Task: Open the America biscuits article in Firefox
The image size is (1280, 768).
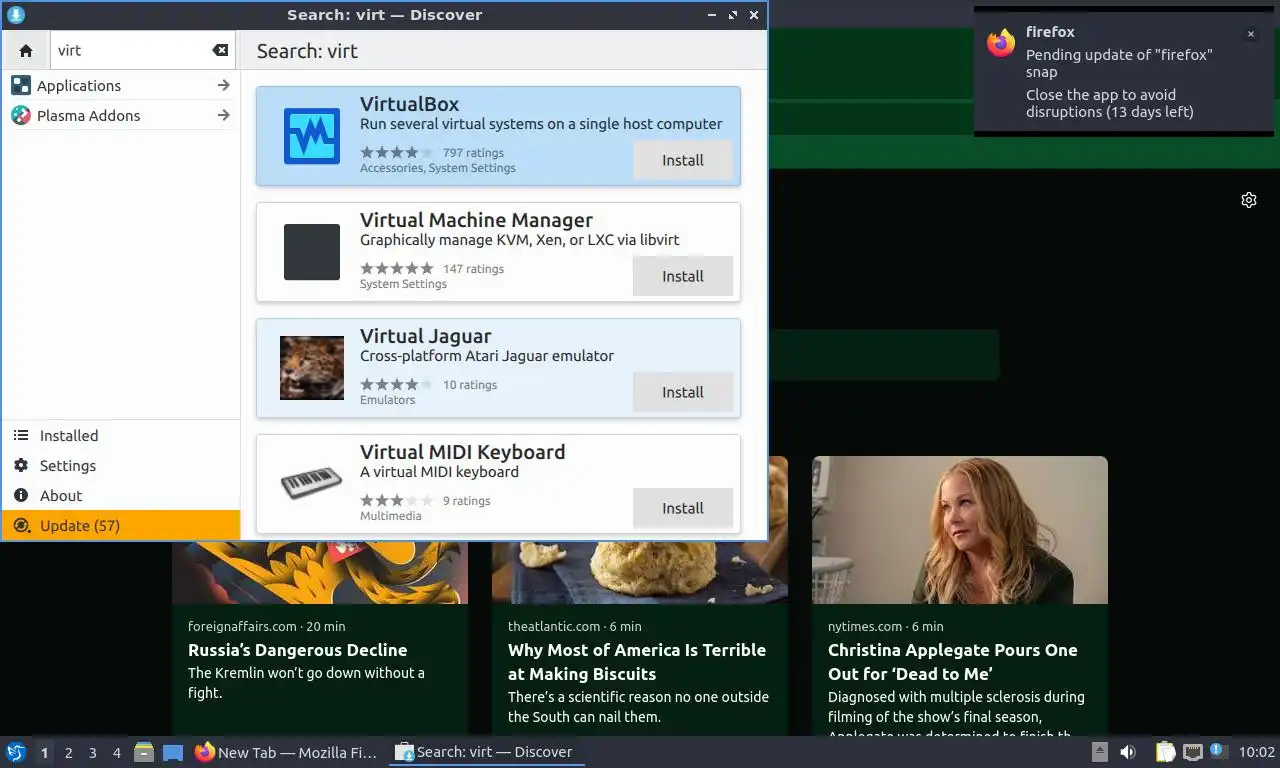Action: [x=637, y=662]
